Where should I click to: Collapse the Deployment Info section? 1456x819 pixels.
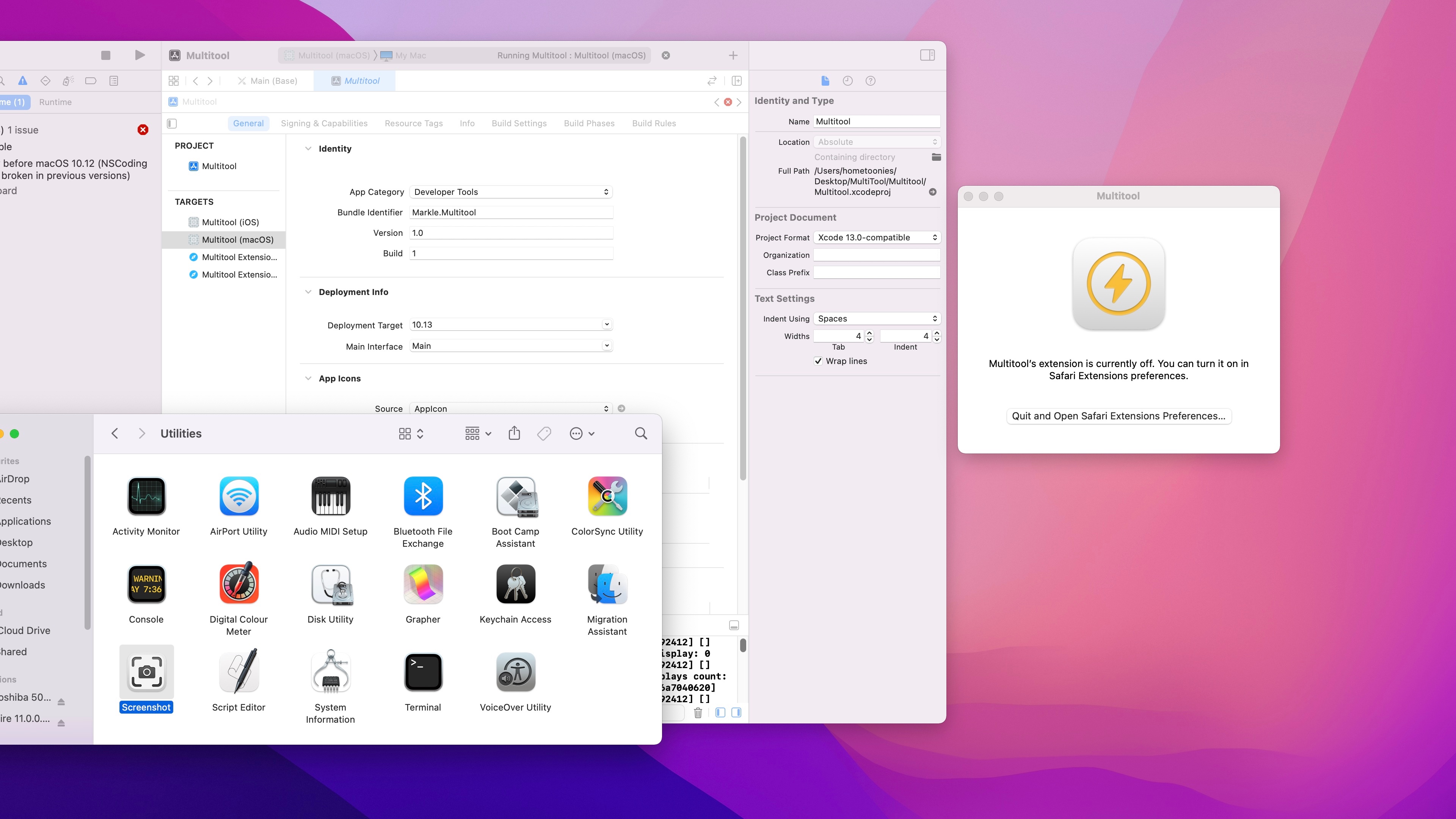point(308,292)
